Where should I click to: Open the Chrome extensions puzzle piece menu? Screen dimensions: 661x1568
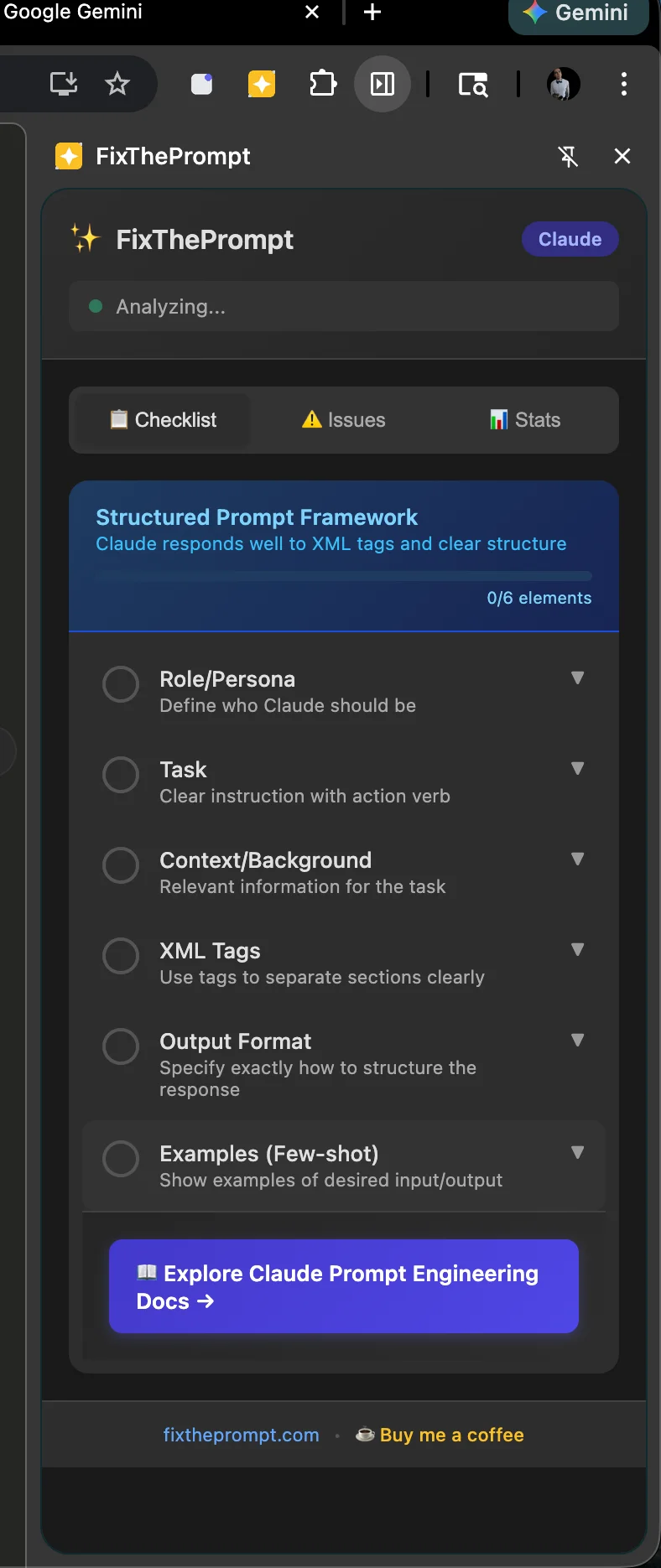coord(322,84)
